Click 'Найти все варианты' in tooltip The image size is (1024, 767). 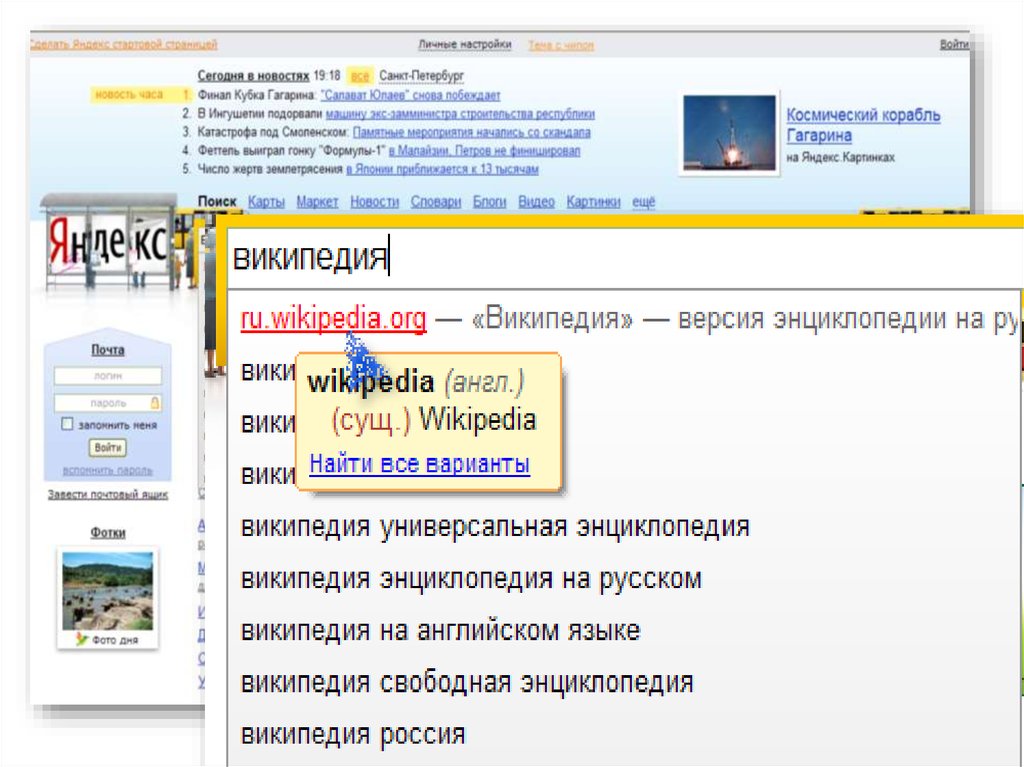point(419,465)
